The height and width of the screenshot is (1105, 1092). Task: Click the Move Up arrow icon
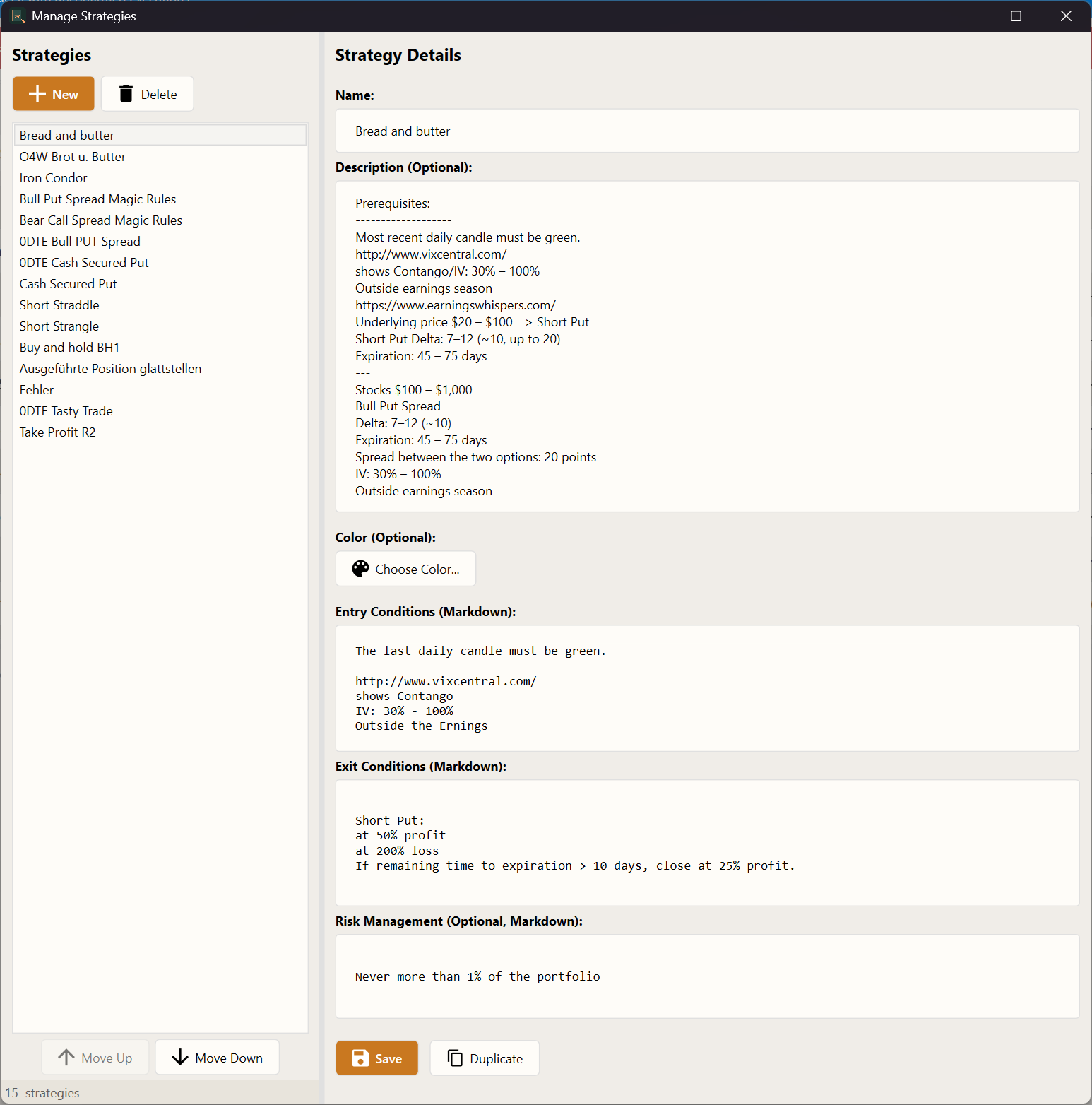point(66,1057)
